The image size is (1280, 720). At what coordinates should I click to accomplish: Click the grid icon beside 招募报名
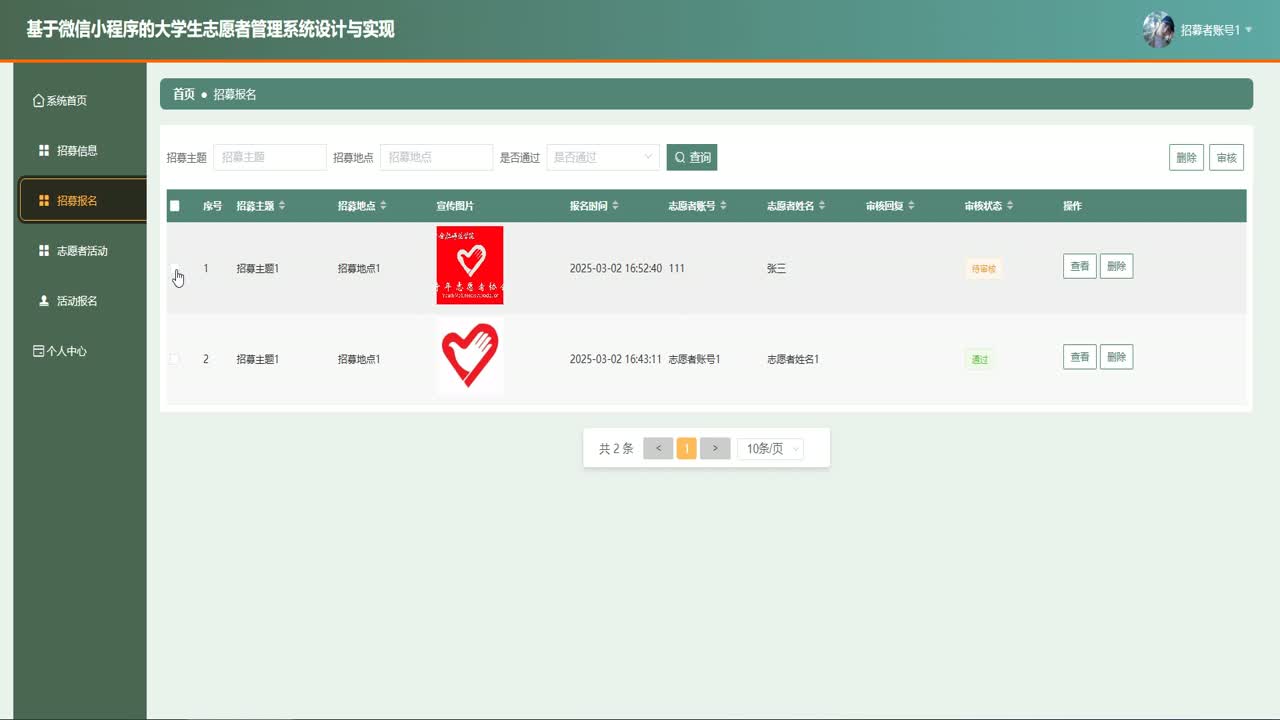(x=44, y=201)
